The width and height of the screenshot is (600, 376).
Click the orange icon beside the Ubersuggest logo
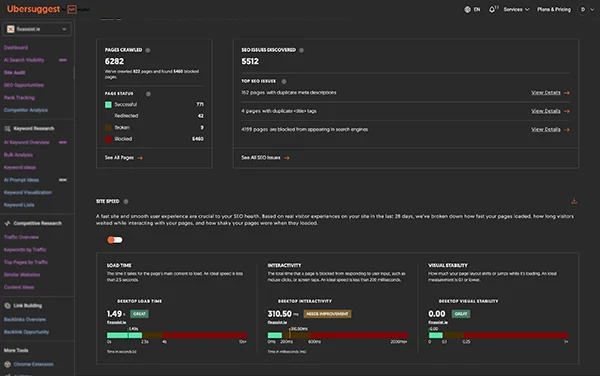(x=72, y=9)
